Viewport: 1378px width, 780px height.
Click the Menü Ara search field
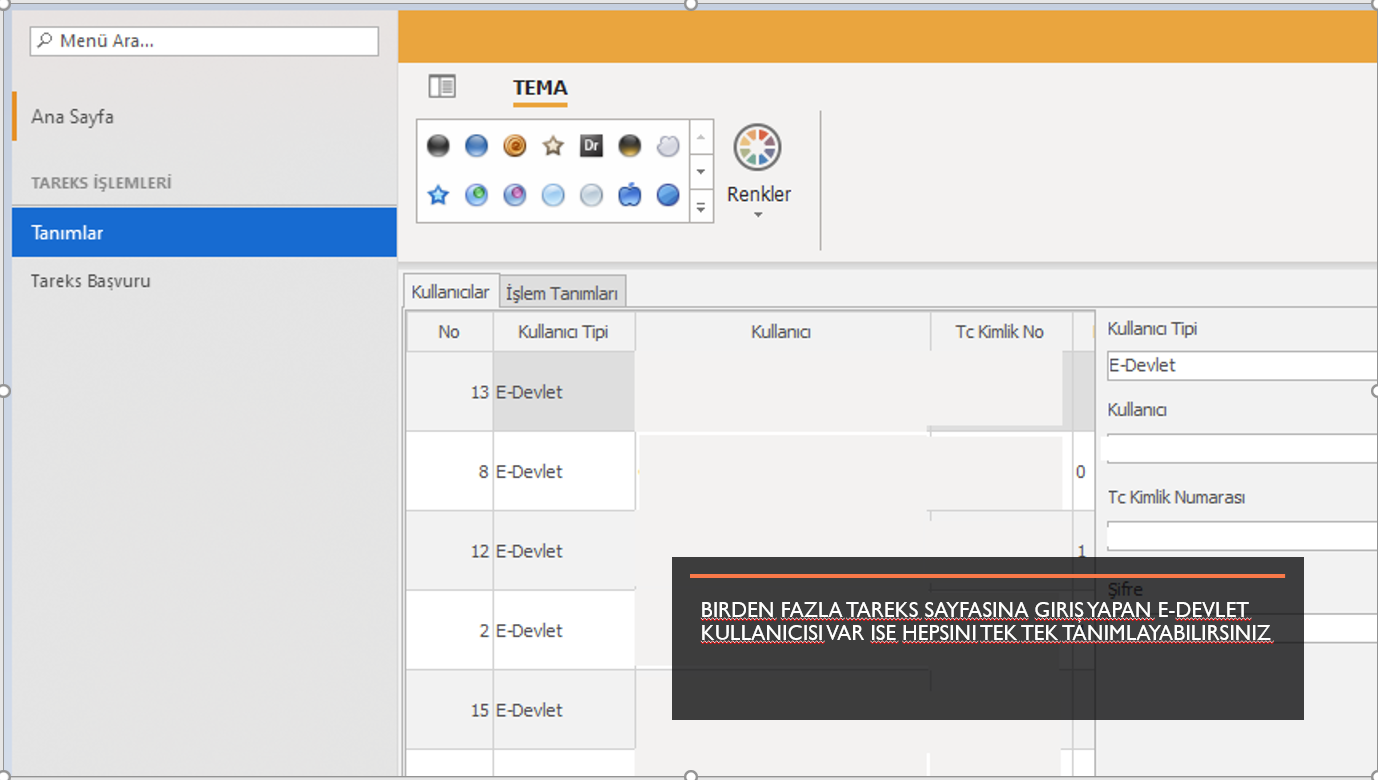pyautogui.click(x=205, y=41)
